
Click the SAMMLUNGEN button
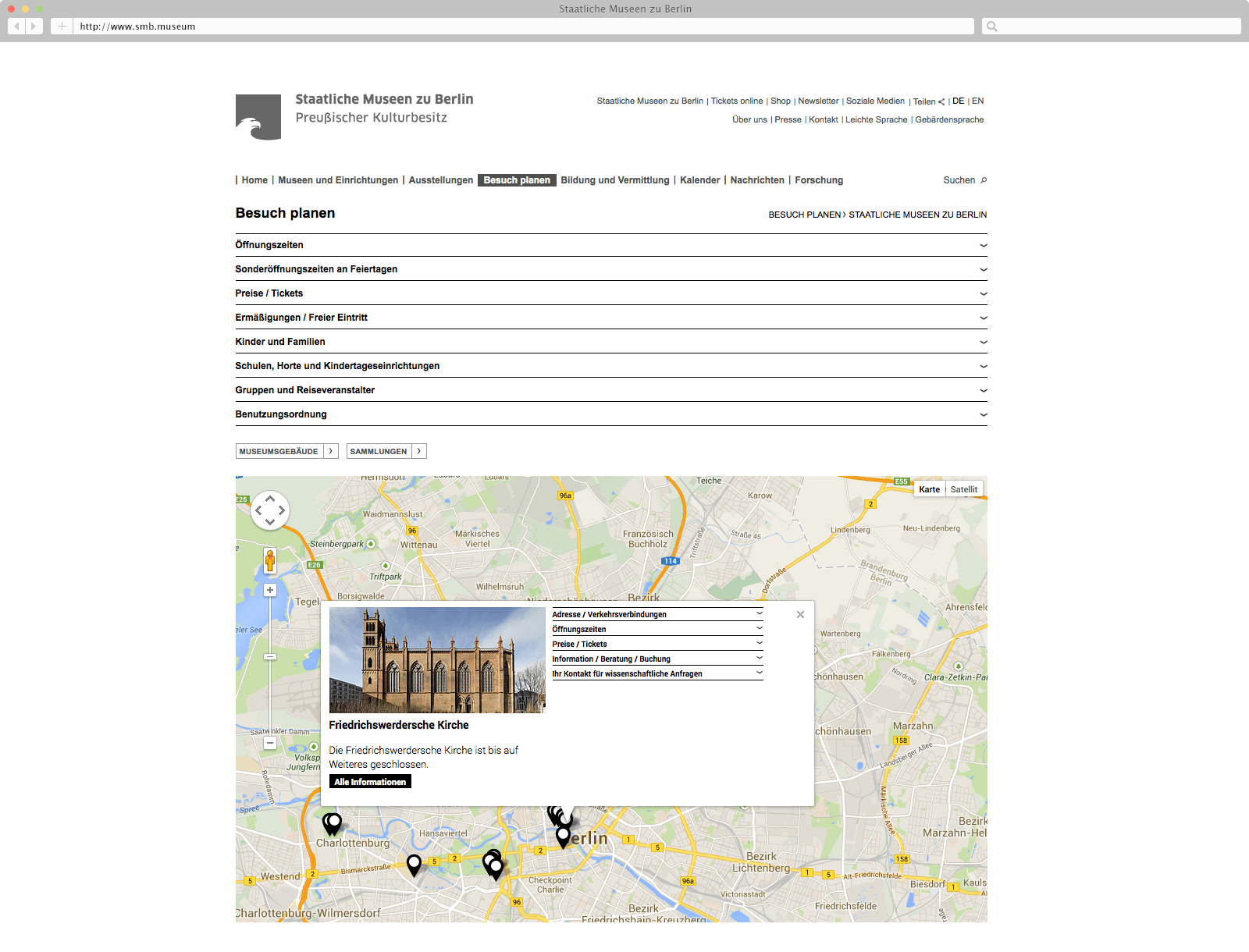point(386,451)
